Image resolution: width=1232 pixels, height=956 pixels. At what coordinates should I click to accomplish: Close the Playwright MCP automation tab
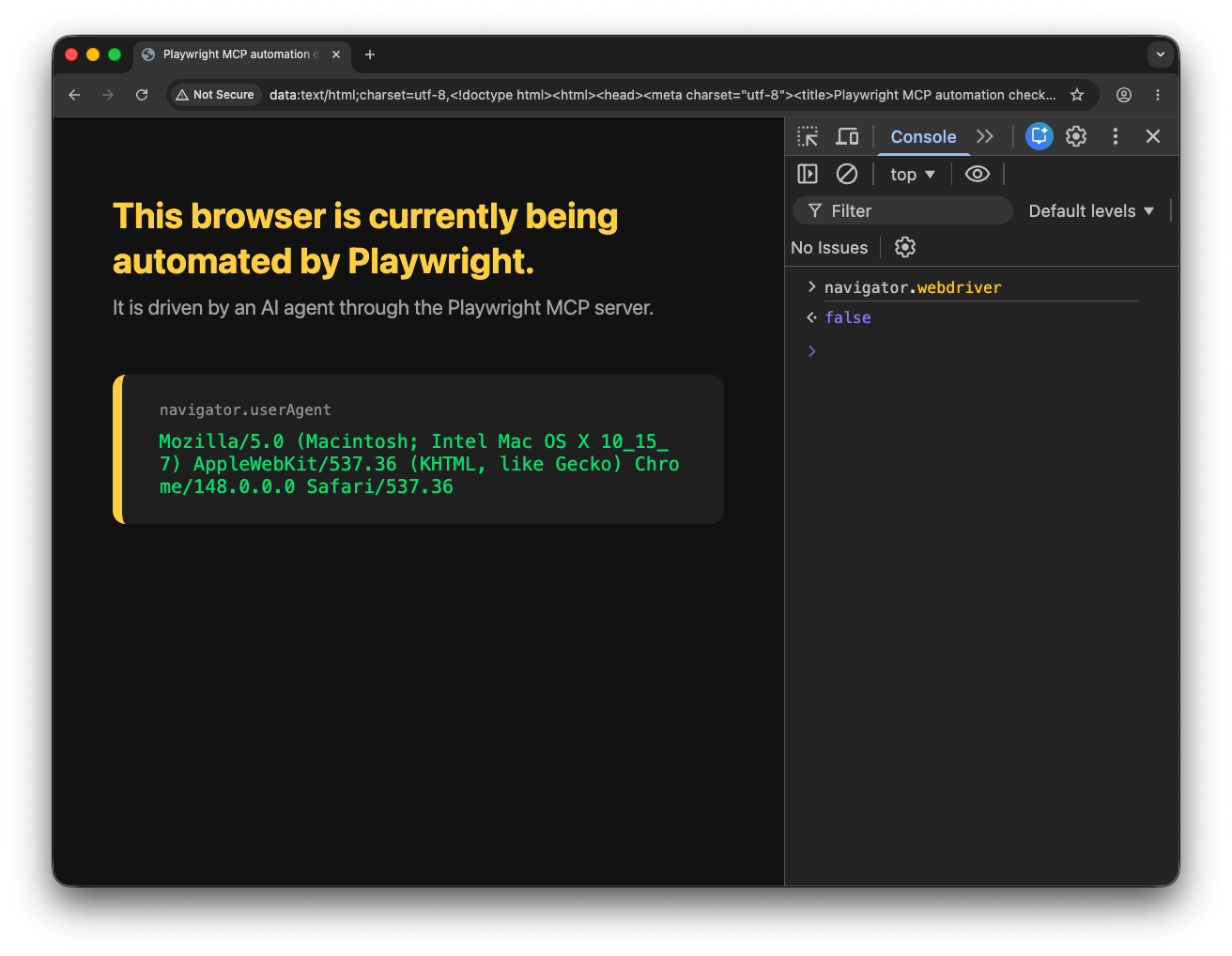point(336,54)
